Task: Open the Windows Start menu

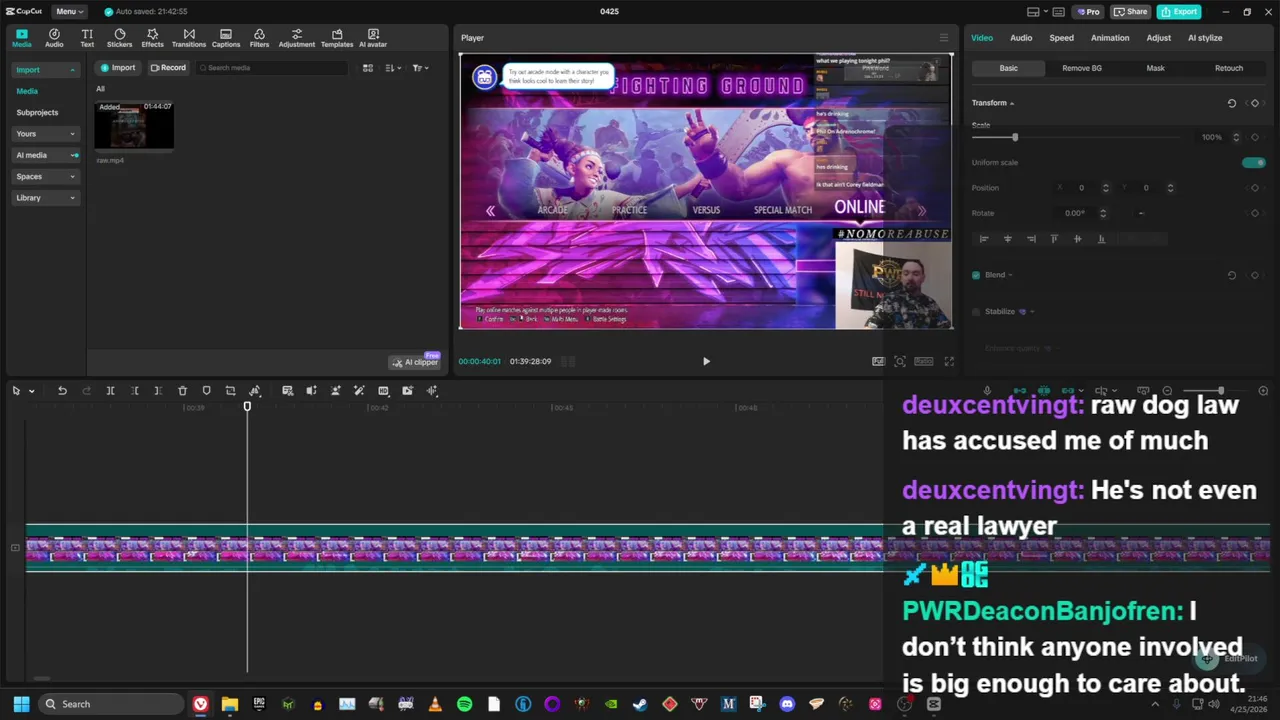Action: (21, 704)
